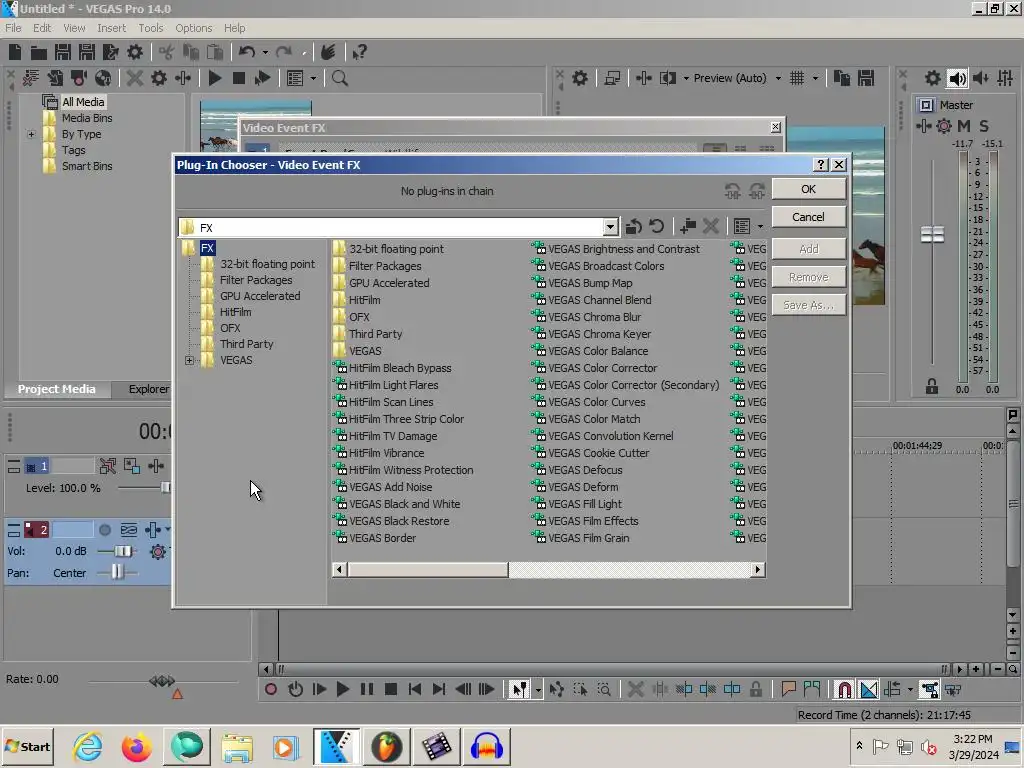Click the Remove plug-in button
The image size is (1024, 768).
[x=808, y=277]
